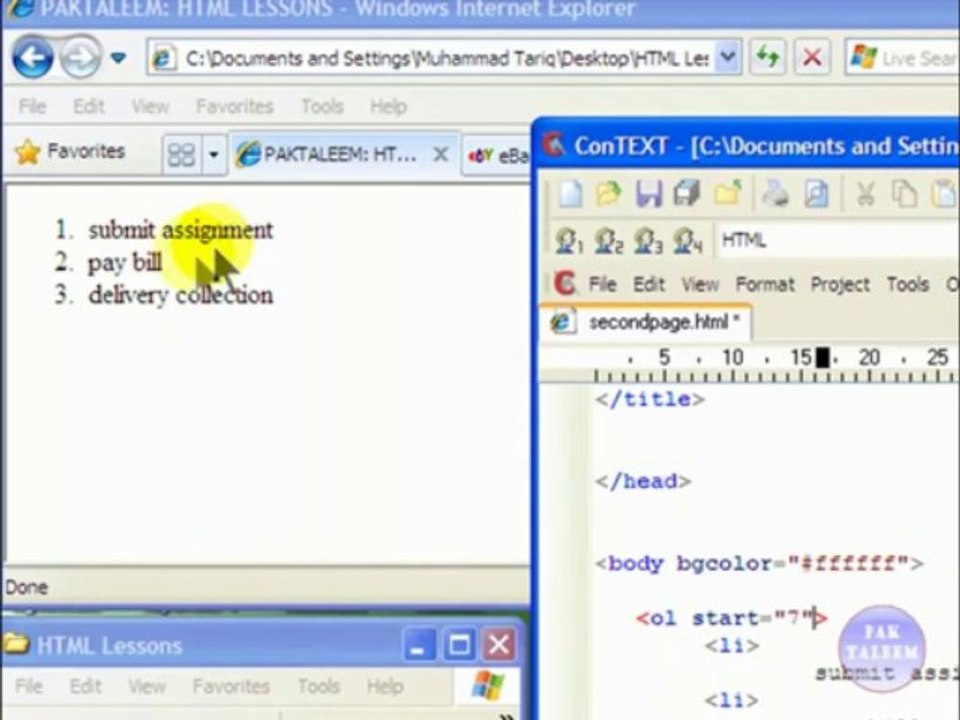Expand the tab list dropdown arrow
The height and width of the screenshot is (720, 960).
pos(214,154)
